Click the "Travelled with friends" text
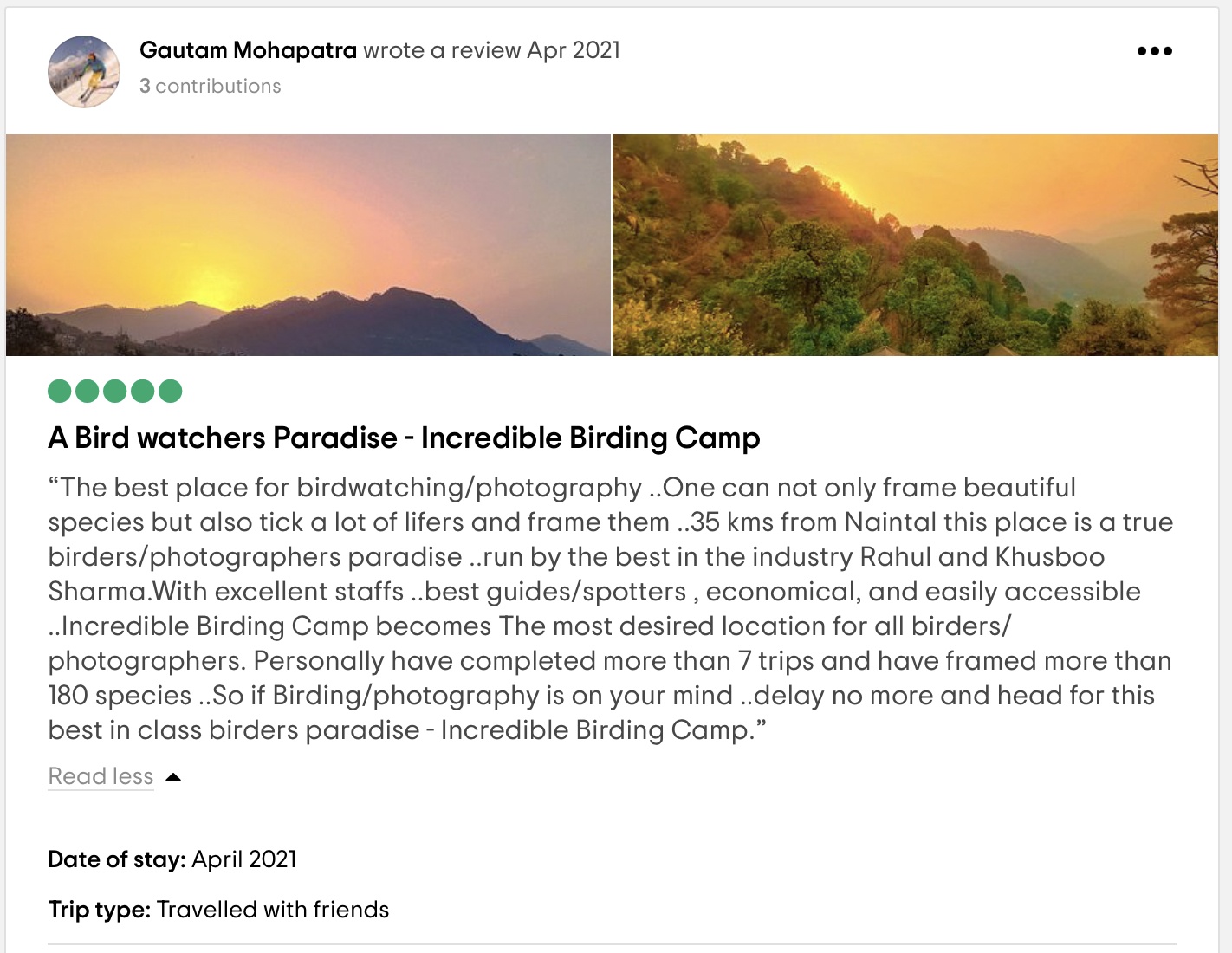The image size is (1232, 953). [273, 910]
